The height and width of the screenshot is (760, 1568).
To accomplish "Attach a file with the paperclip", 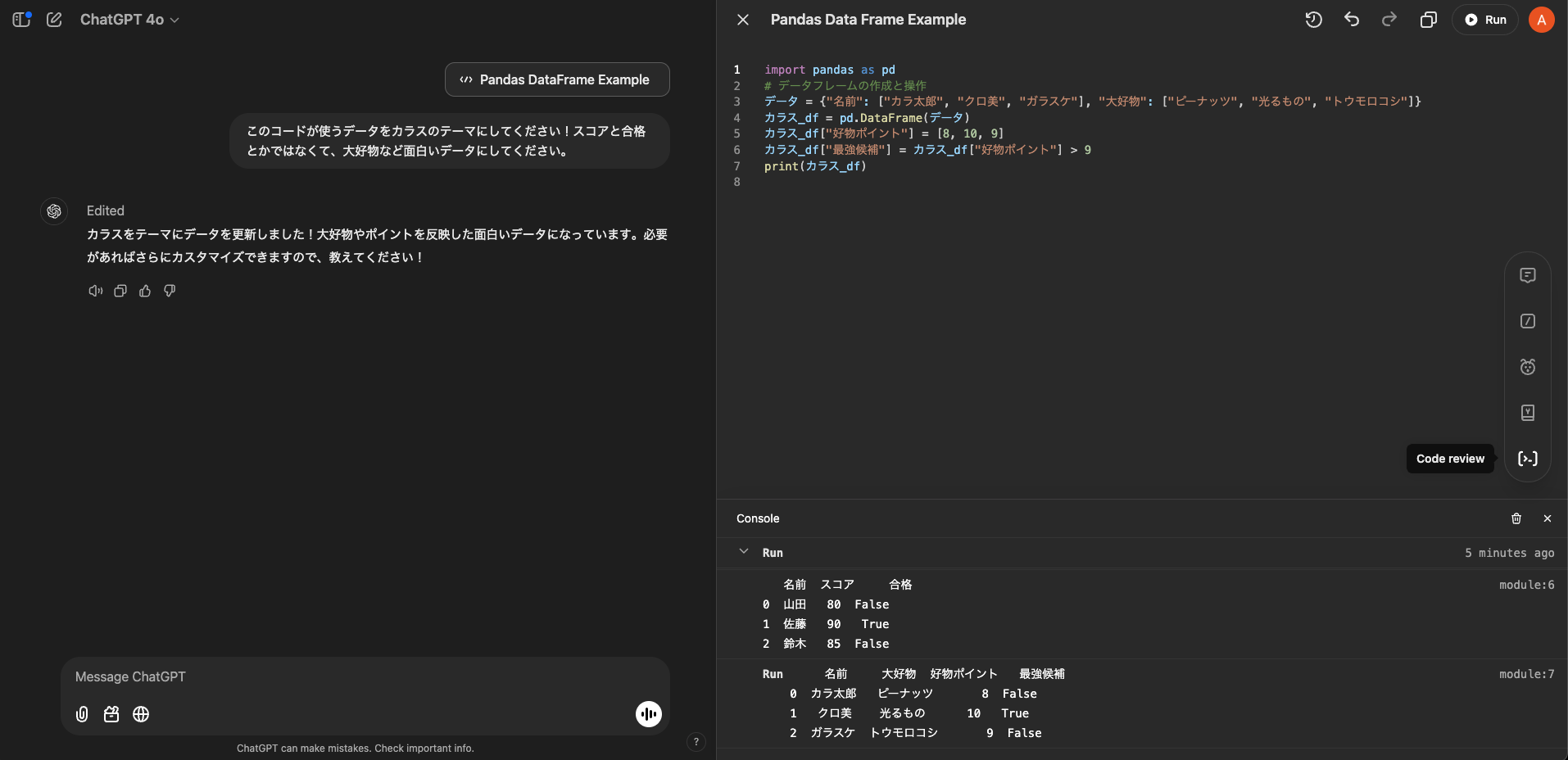I will [81, 714].
